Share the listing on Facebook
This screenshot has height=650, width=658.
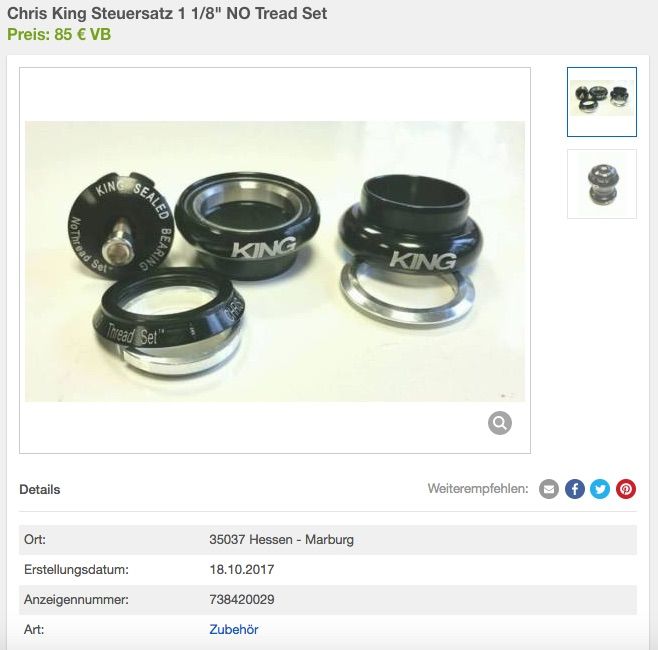pyautogui.click(x=574, y=489)
